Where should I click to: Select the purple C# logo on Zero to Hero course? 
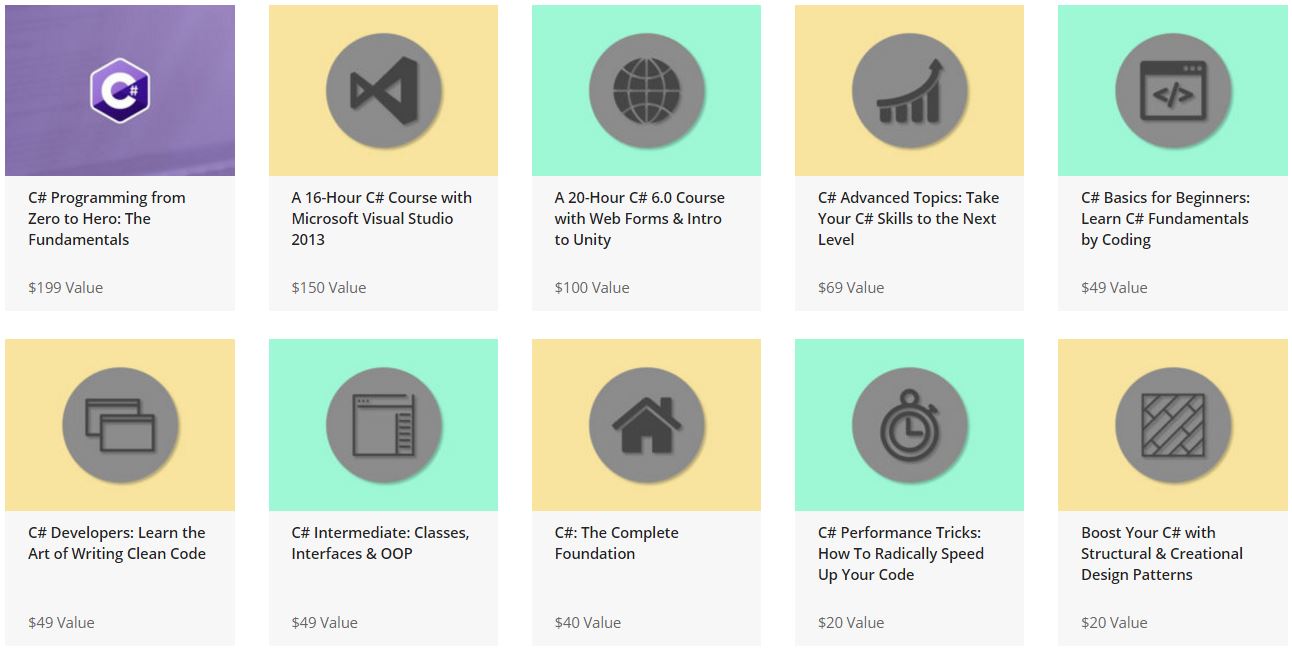119,89
